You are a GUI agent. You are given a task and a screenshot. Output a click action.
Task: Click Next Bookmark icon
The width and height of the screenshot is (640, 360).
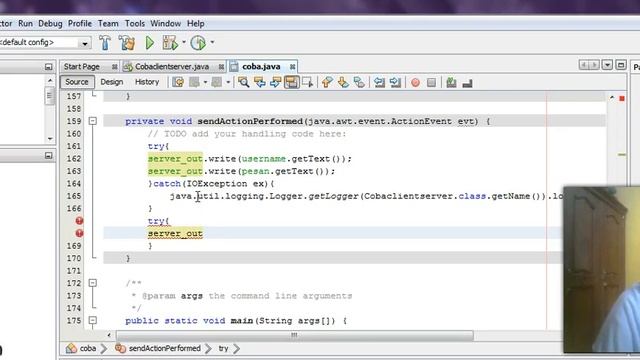coord(343,82)
